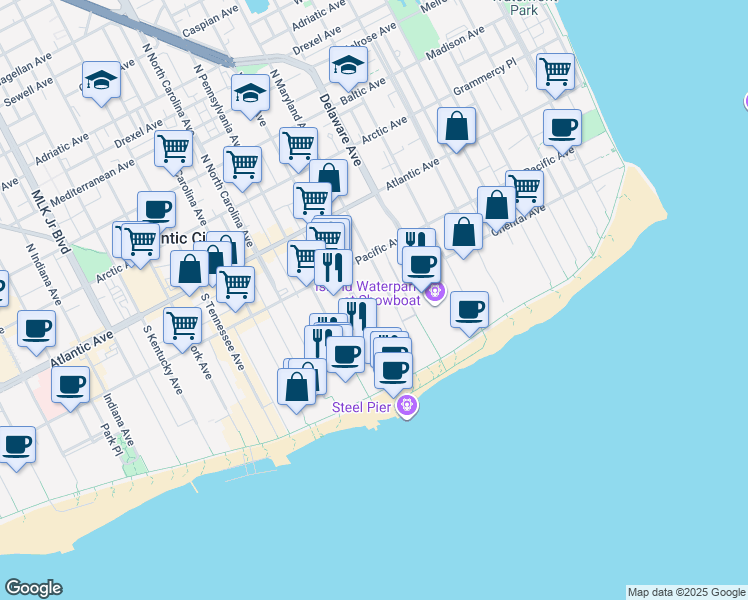The height and width of the screenshot is (600, 748).
Task: Select the coffee cup marker above Pacific Ave label
Action: [562, 128]
